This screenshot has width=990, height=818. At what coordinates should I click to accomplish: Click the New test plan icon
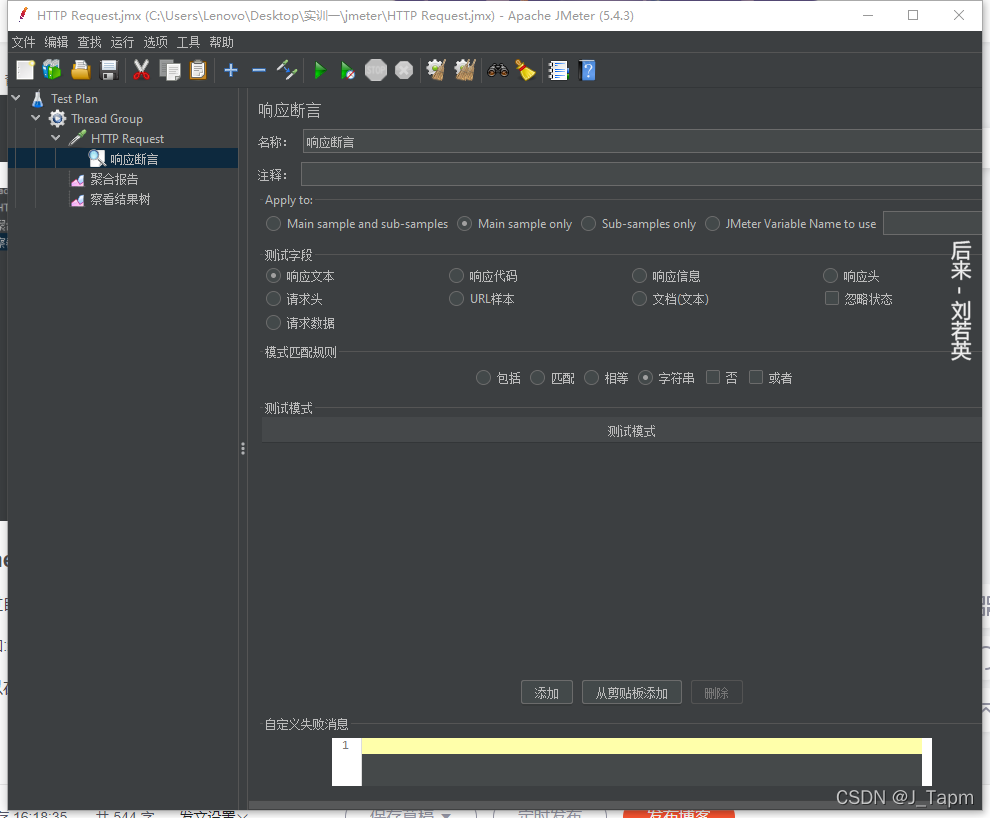[x=25, y=70]
